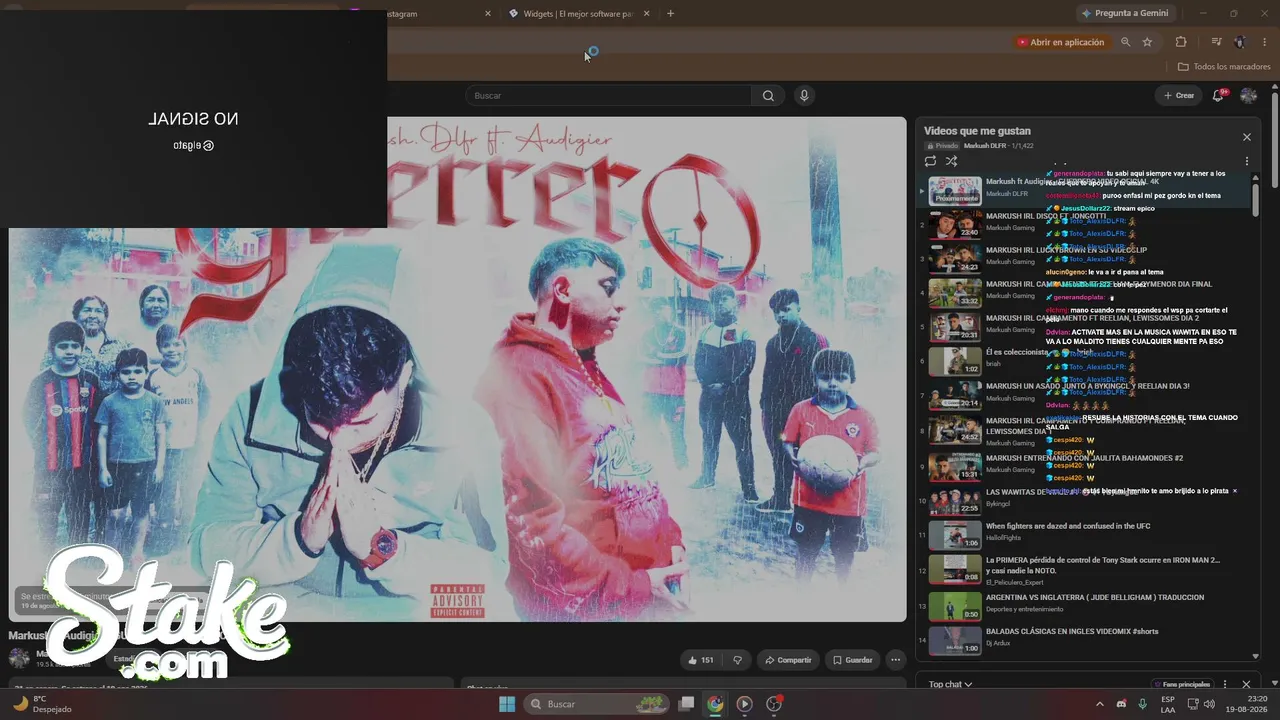Close the Videos que me gustan playlist panel
Image resolution: width=1280 pixels, height=720 pixels.
coord(1247,137)
